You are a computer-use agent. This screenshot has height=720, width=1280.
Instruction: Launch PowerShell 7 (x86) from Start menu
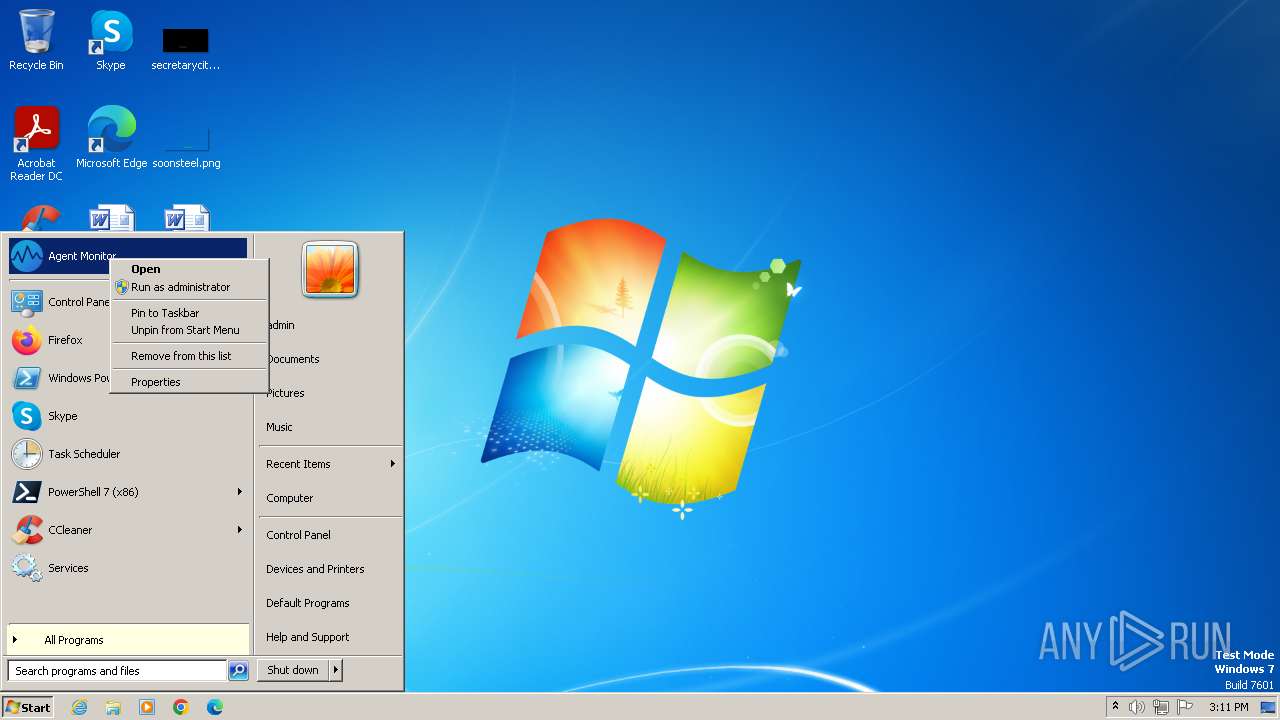(128, 492)
